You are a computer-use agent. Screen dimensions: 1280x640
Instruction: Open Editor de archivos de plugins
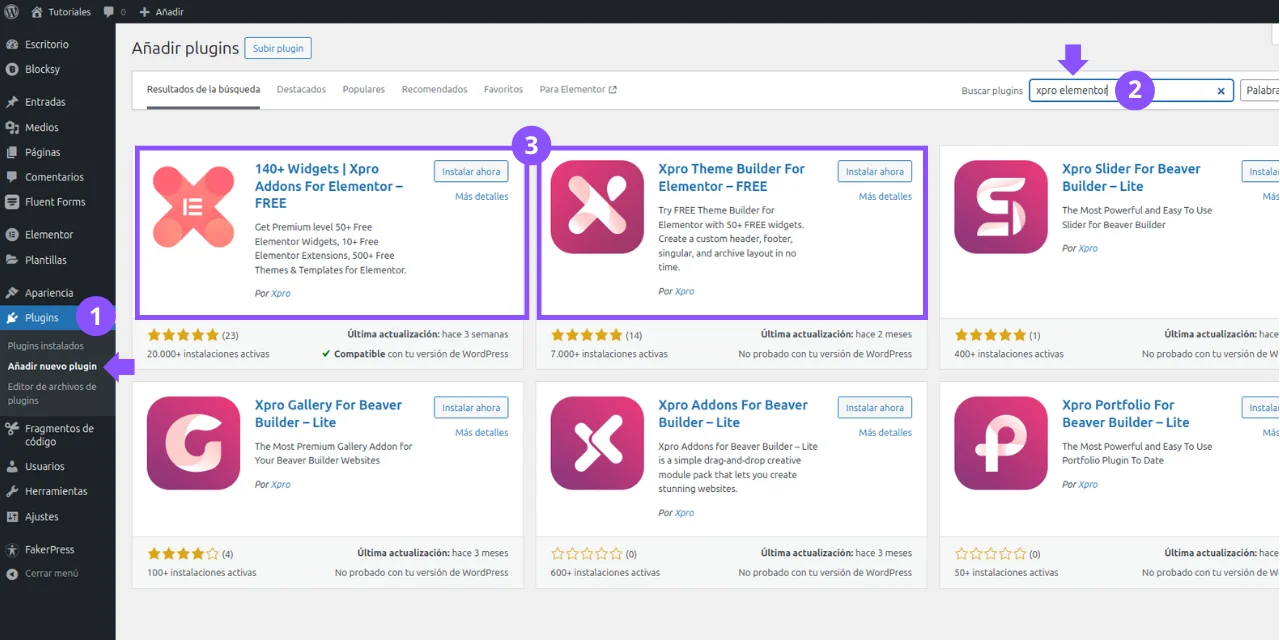point(52,393)
